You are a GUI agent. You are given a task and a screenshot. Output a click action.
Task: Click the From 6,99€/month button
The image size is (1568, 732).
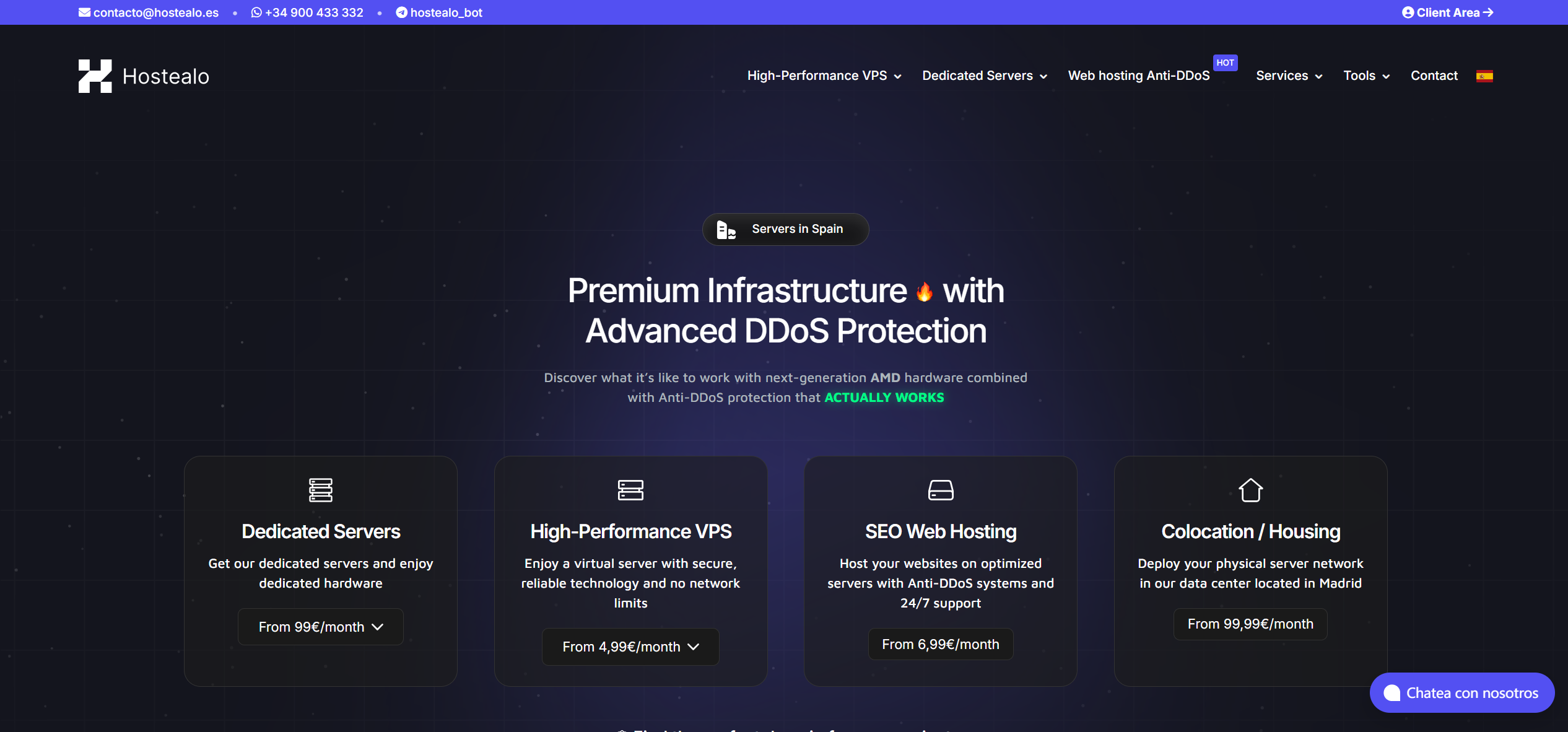click(x=941, y=644)
